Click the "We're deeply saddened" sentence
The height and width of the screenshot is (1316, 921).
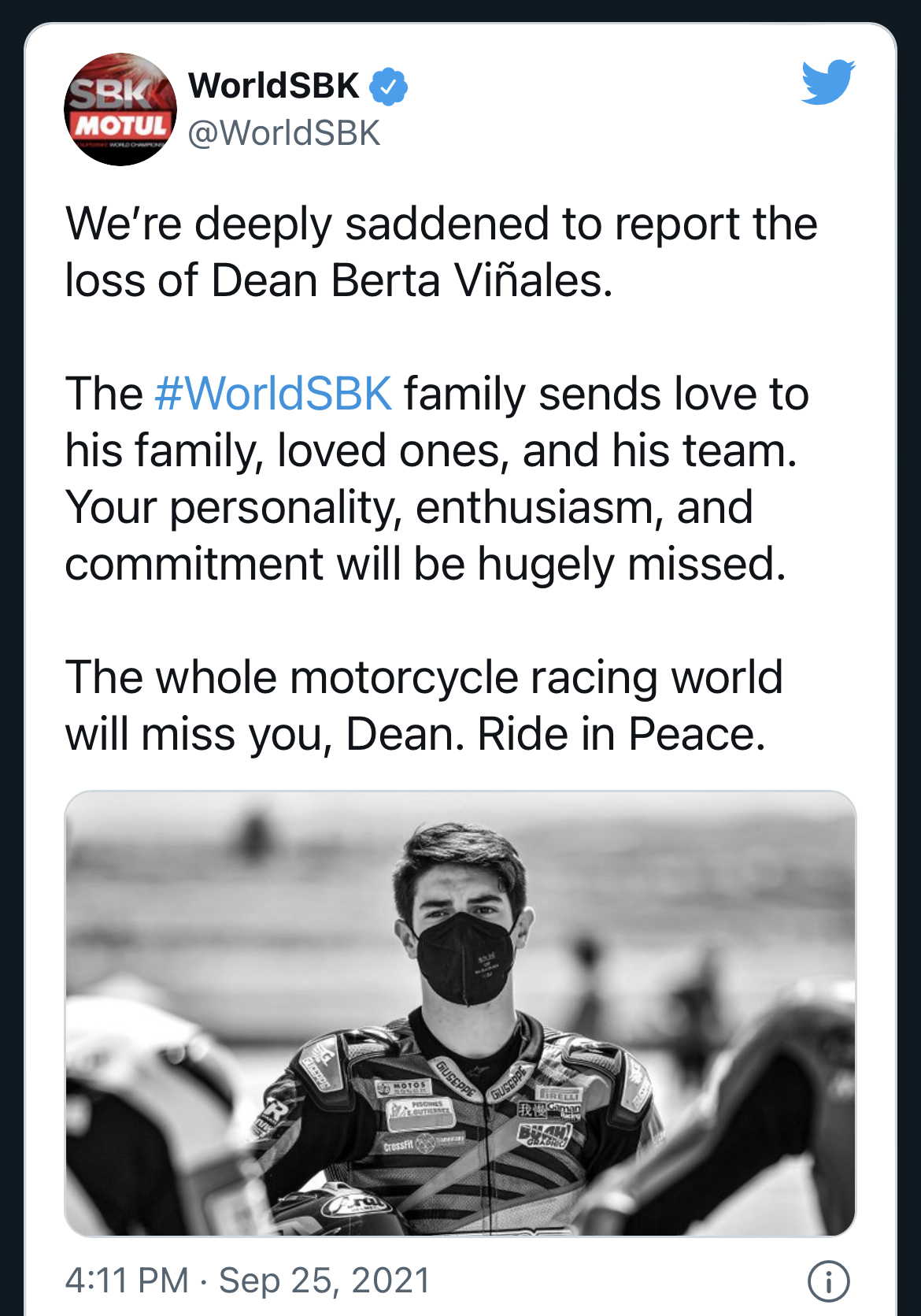pos(441,224)
